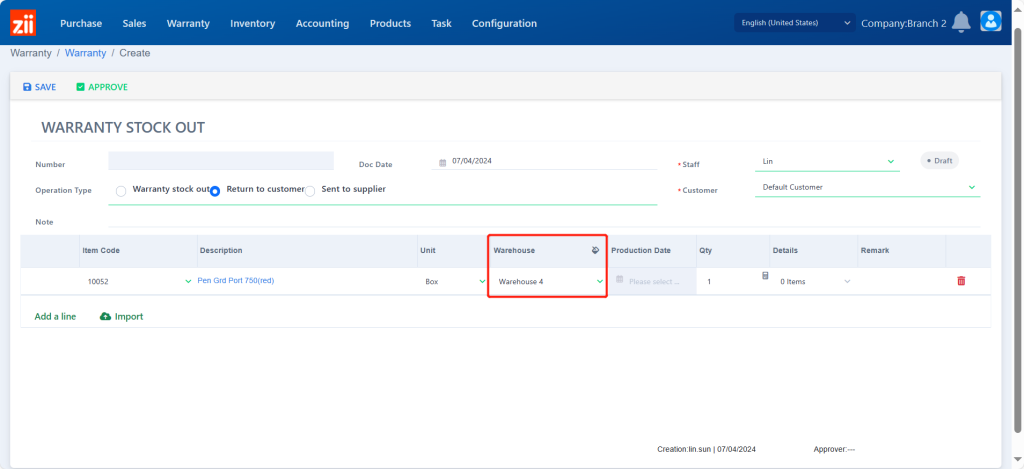Select Sent to supplier radio option

click(310, 191)
